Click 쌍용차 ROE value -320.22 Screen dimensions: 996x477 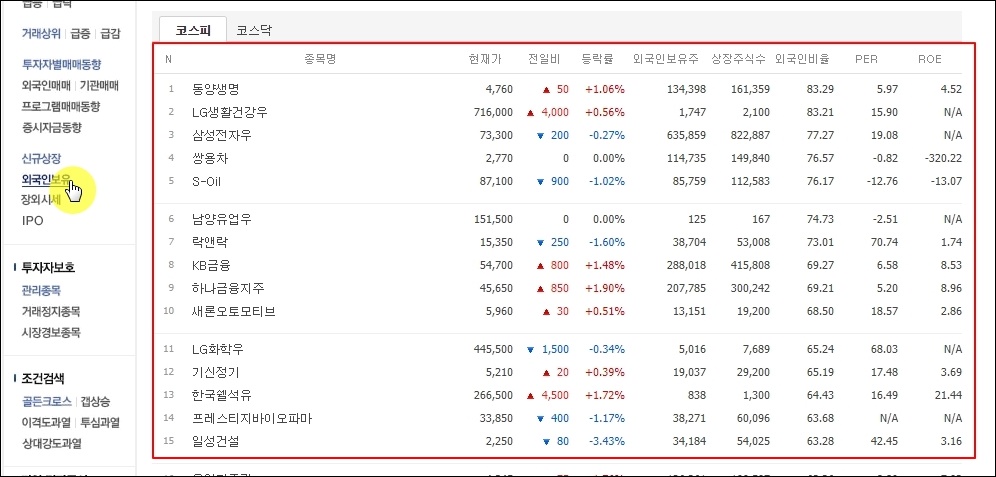coord(942,158)
